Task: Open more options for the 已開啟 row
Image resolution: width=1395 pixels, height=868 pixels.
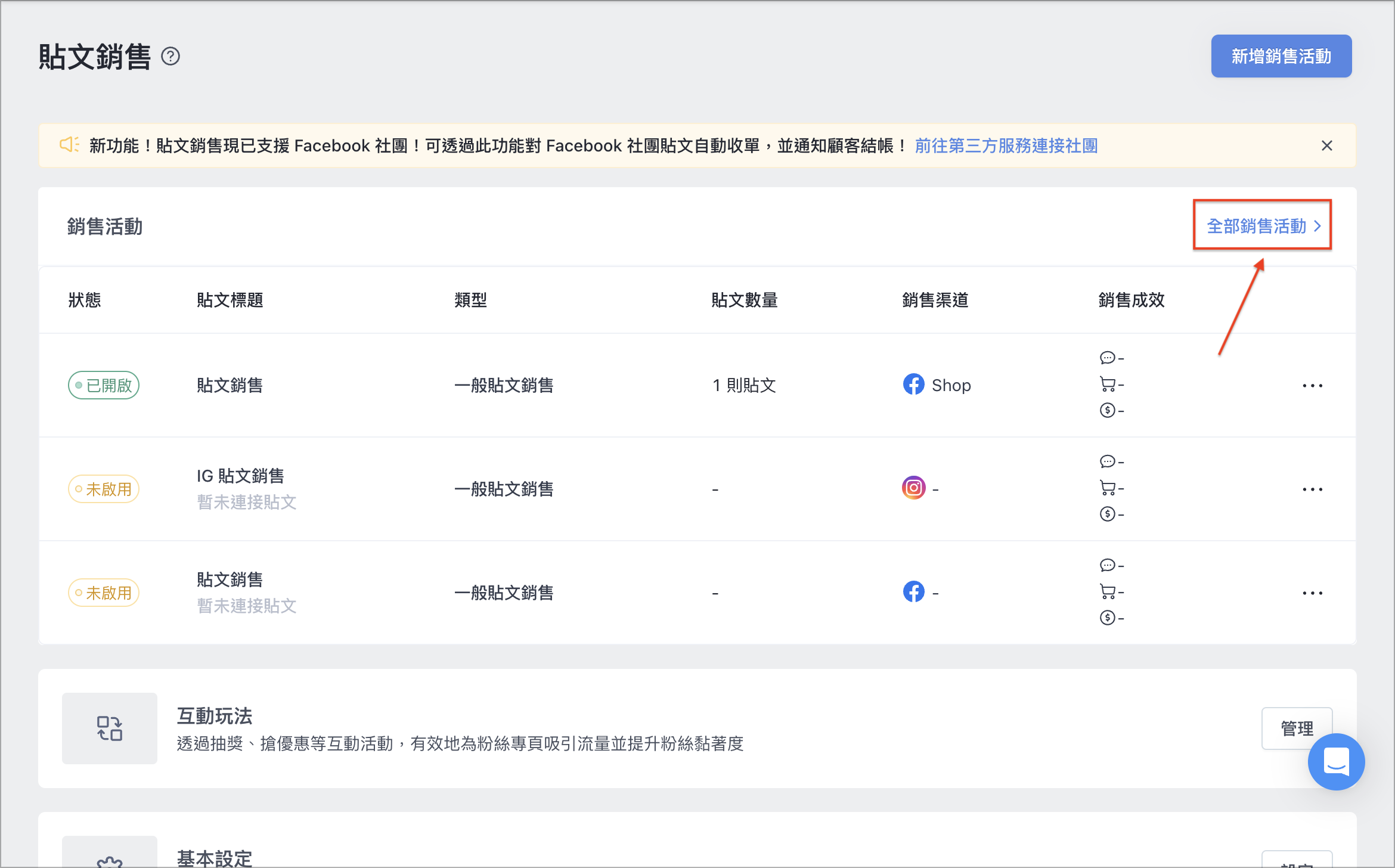Action: tap(1313, 386)
